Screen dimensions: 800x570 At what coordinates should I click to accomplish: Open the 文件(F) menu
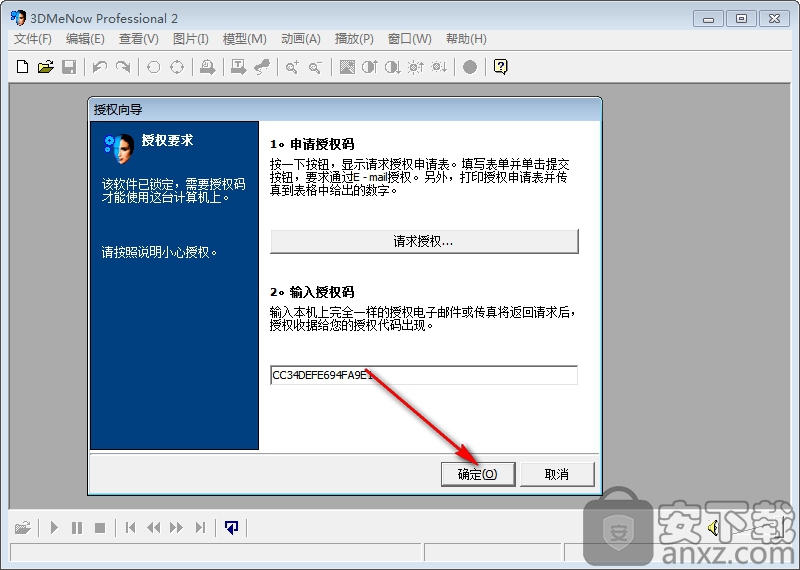33,39
